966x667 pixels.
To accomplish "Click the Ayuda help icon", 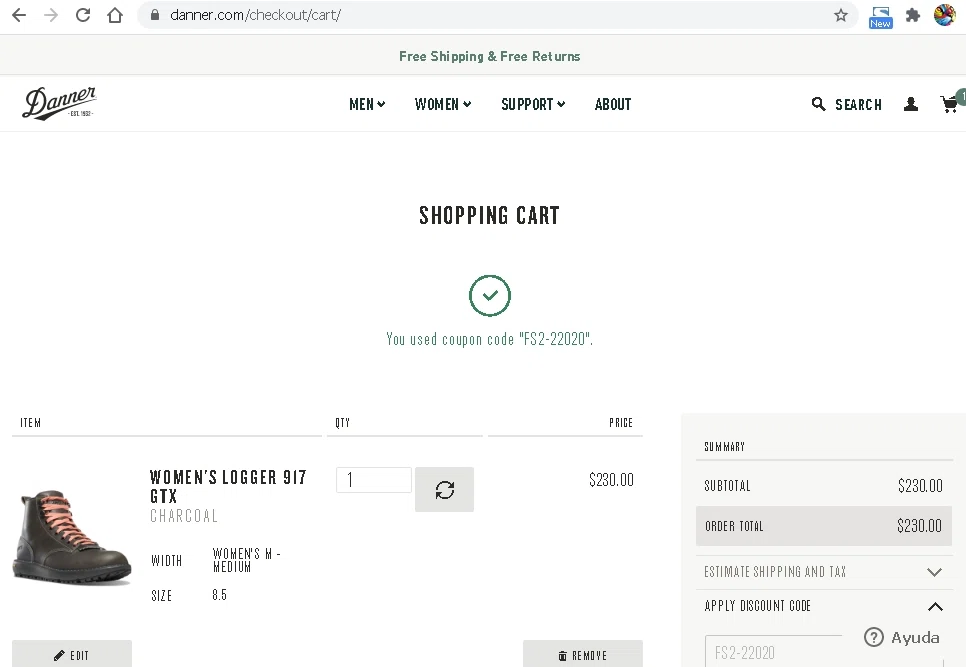I will (x=874, y=637).
